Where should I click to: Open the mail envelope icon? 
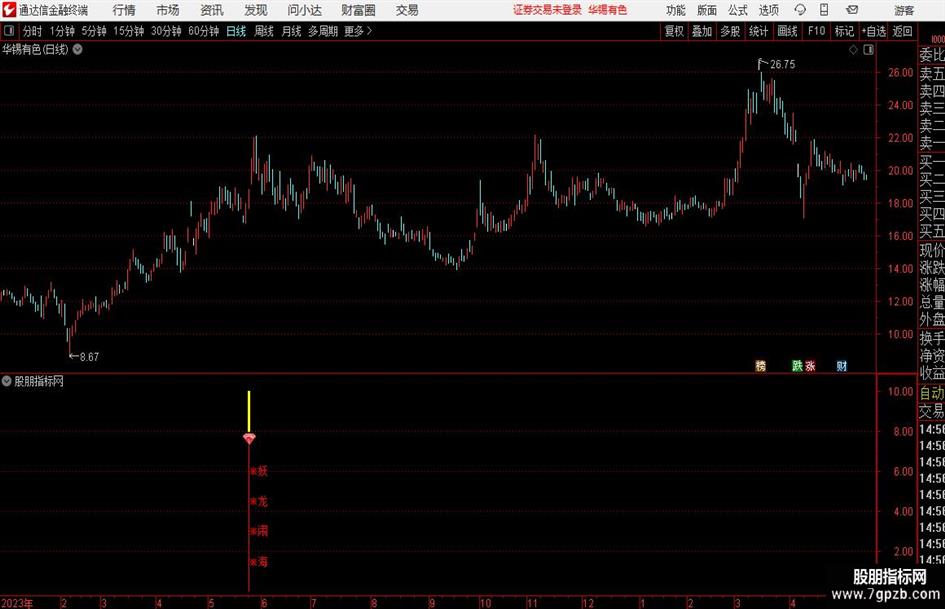[852, 10]
